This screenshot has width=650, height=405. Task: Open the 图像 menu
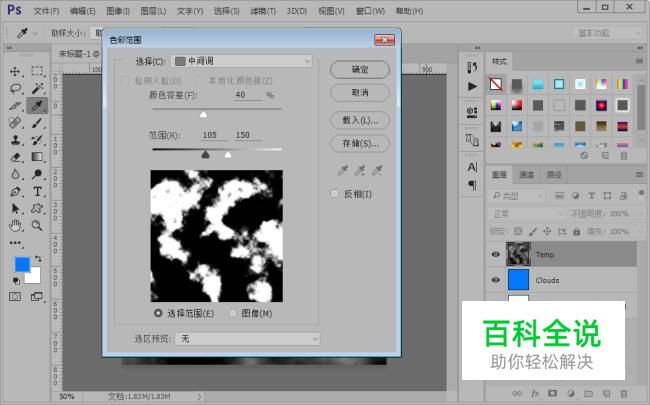[x=118, y=11]
